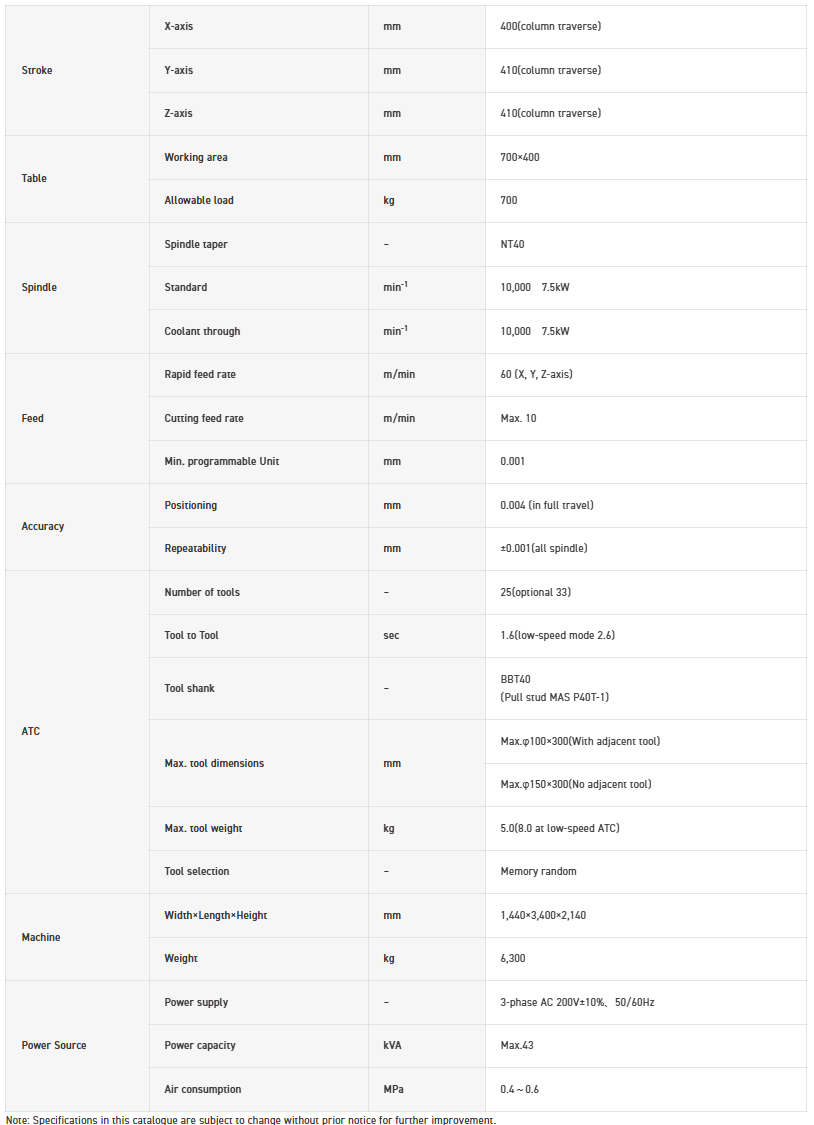The height and width of the screenshot is (1125, 814).
Task: Select the Max. 10 cutting feed value
Action: pos(518,418)
